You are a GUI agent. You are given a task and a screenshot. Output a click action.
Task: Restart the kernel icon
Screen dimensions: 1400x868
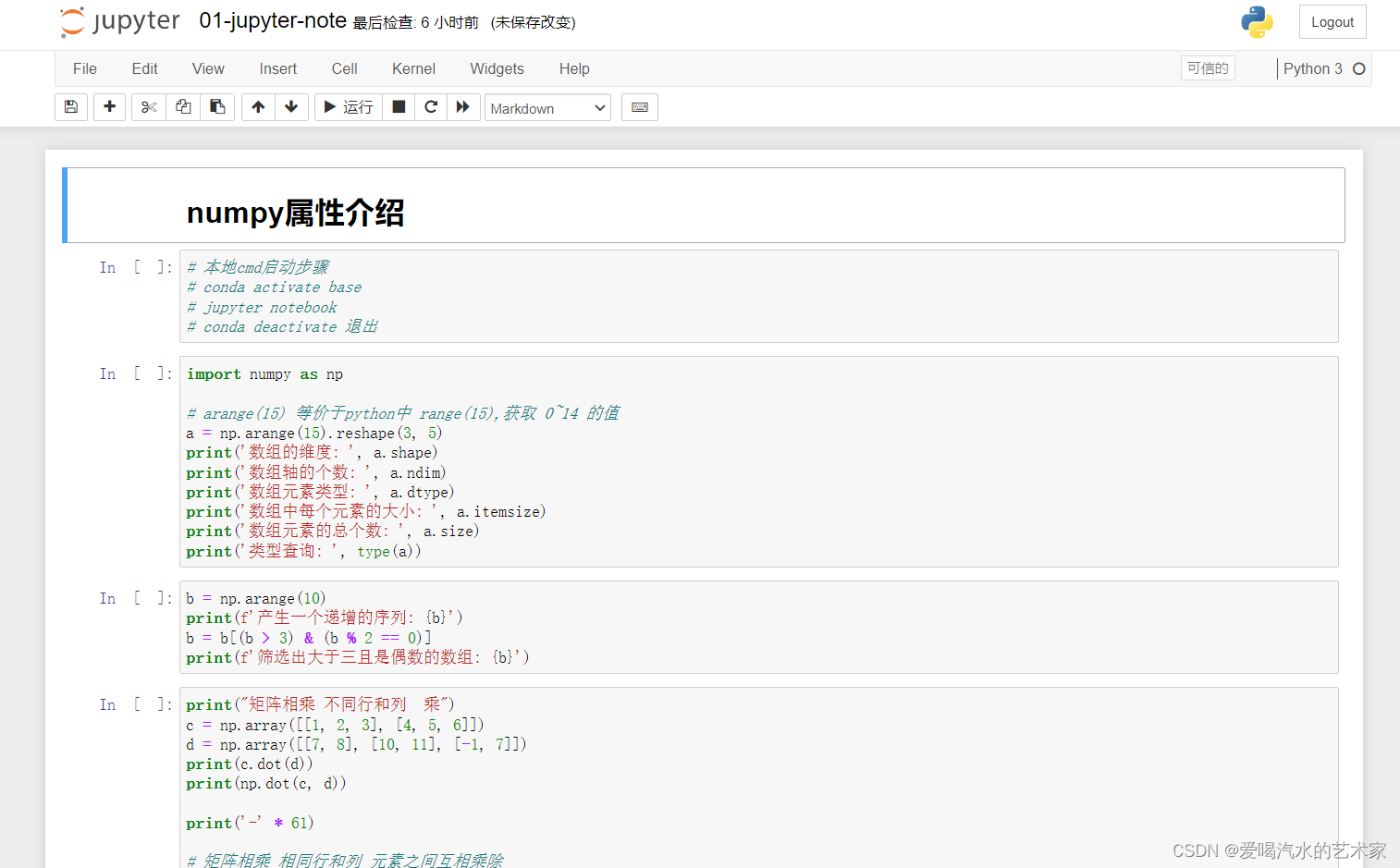[x=431, y=107]
